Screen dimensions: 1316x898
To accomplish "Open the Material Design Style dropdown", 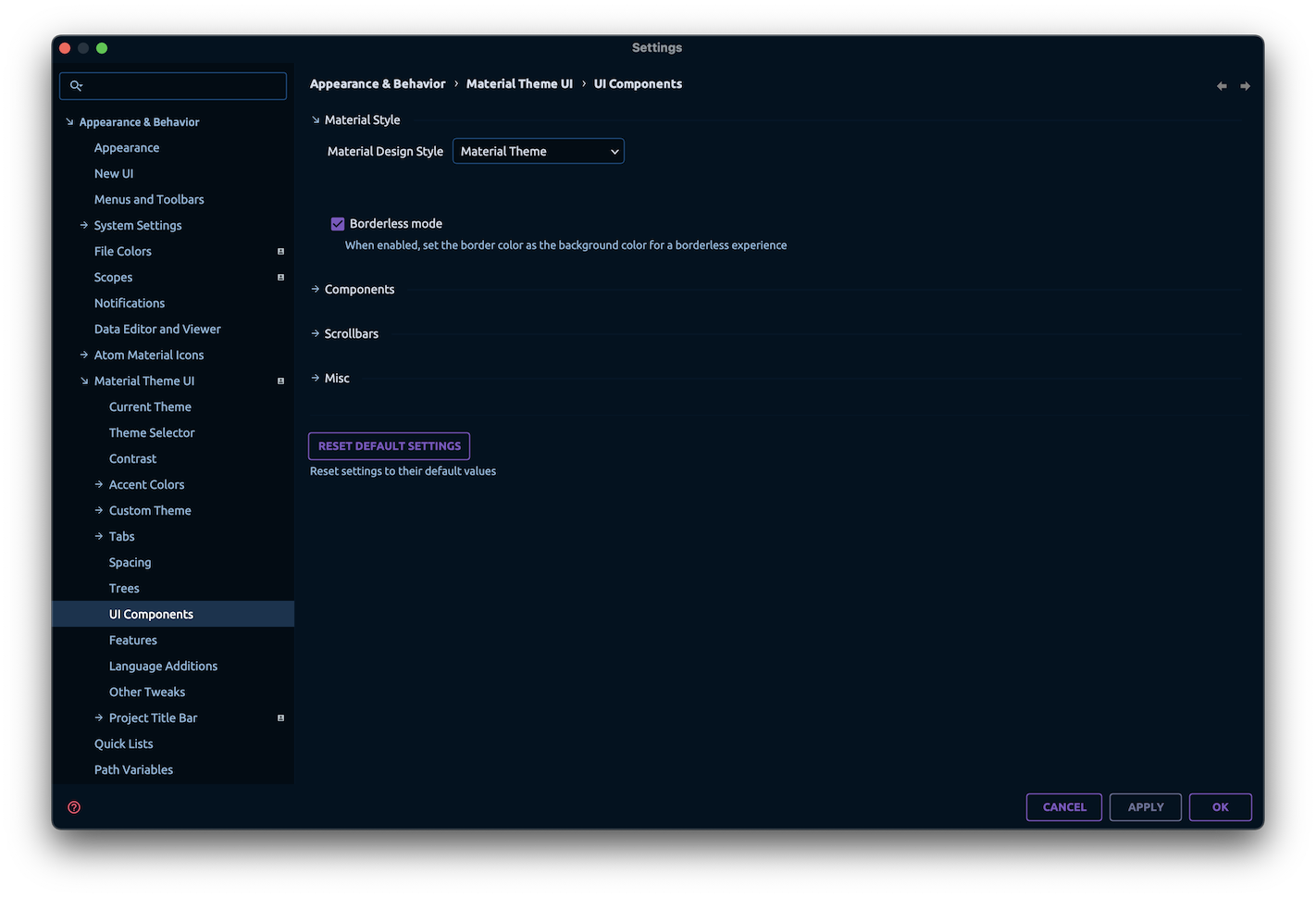I will pyautogui.click(x=538, y=150).
